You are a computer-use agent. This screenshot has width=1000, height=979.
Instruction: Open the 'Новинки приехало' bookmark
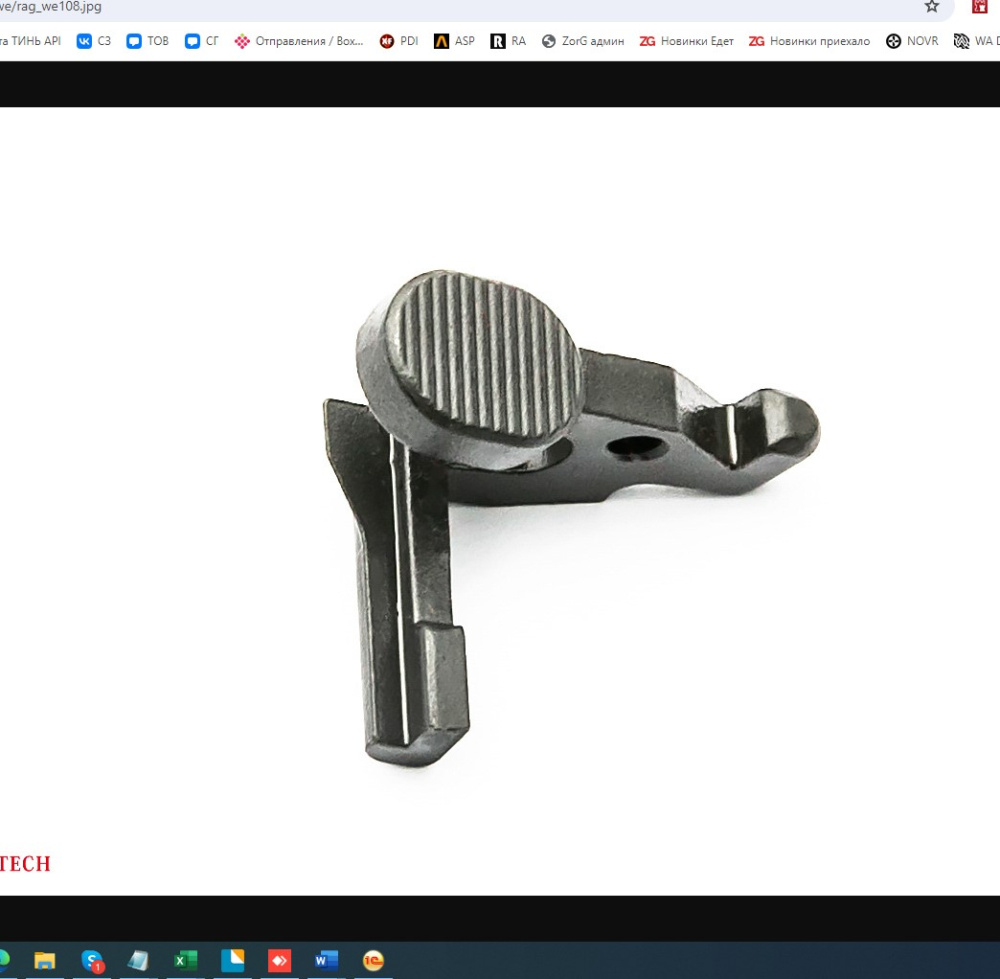(x=809, y=41)
